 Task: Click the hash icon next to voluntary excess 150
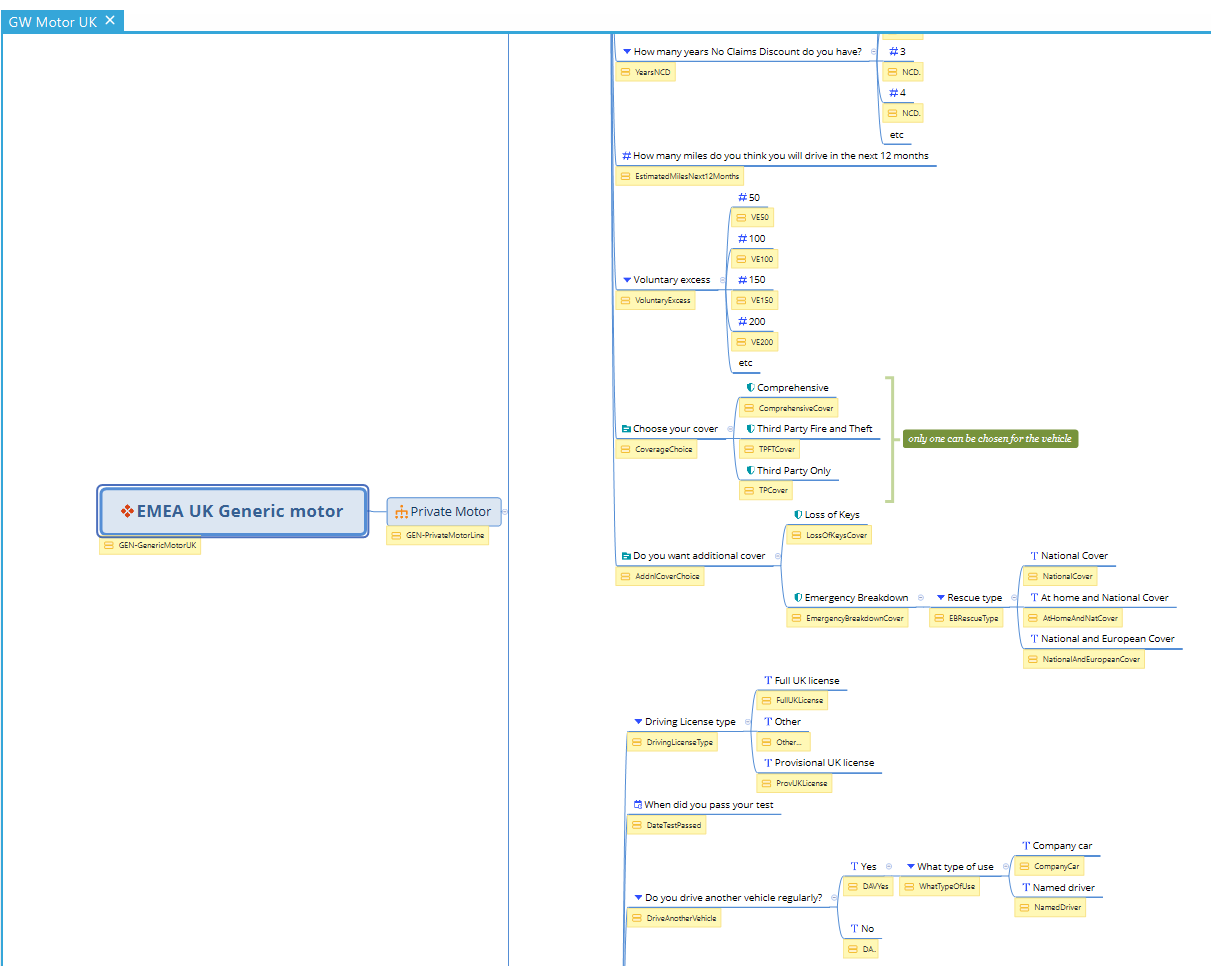pos(742,280)
